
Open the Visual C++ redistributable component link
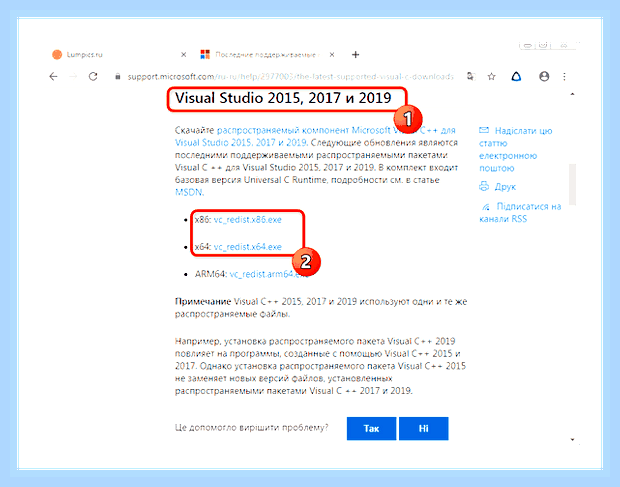point(315,136)
